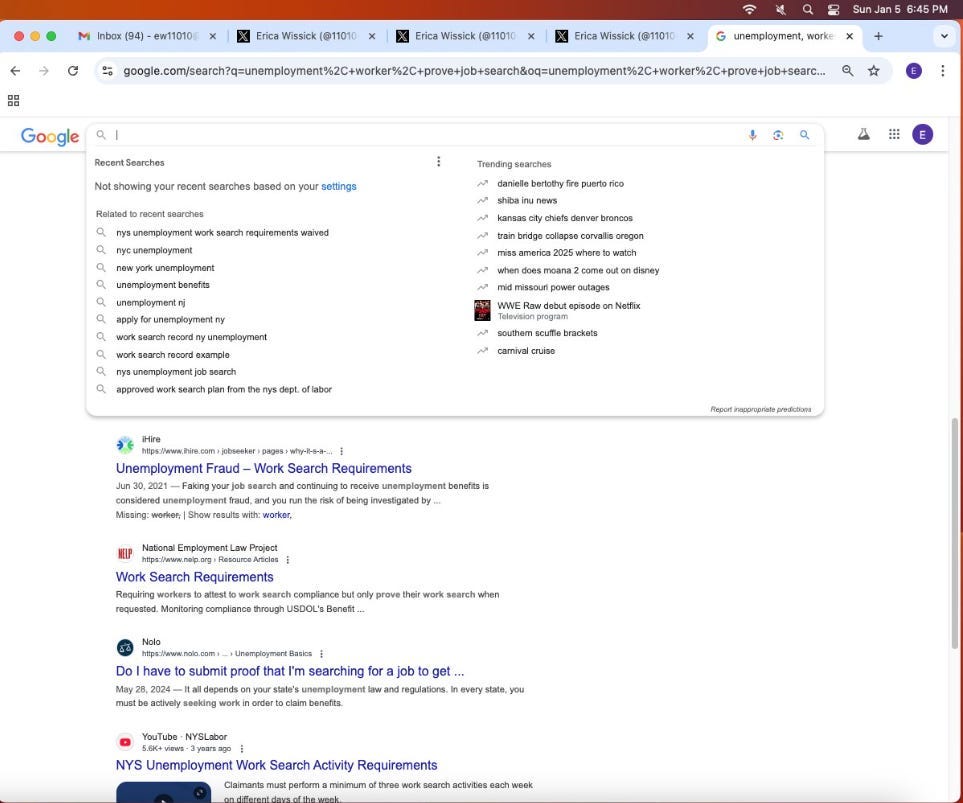
Task: Open Recent Searches three-dot options
Action: point(438,162)
